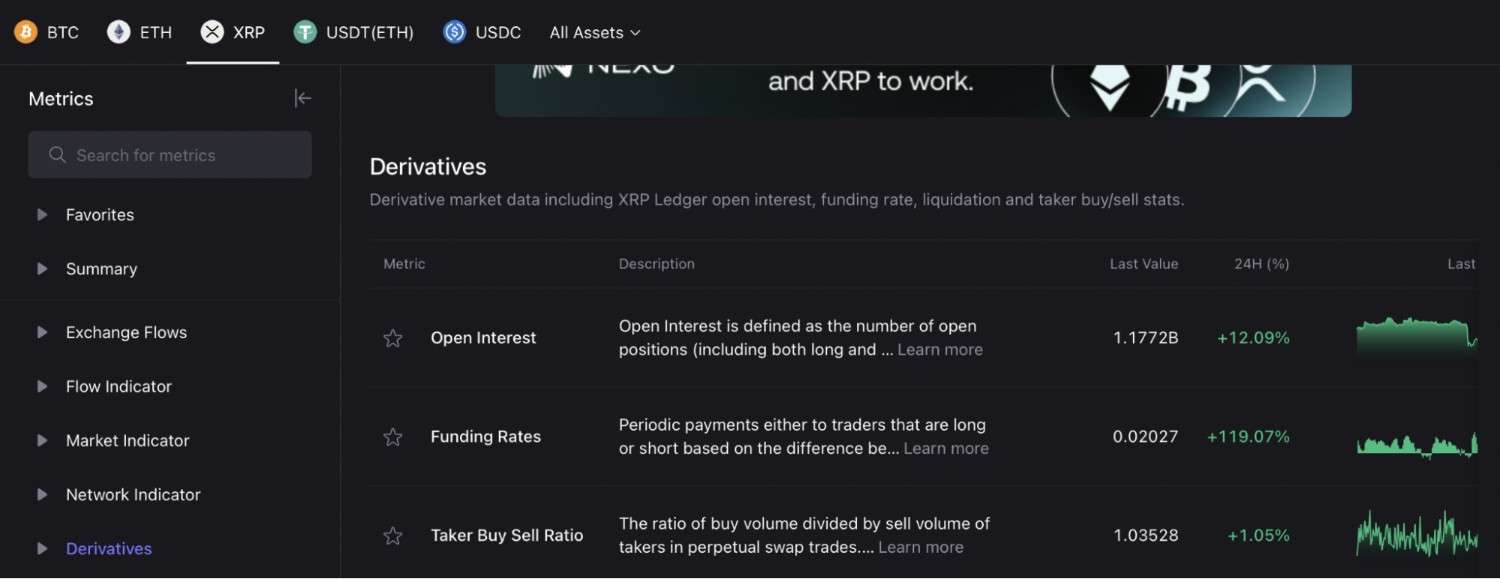Image resolution: width=1500 pixels, height=579 pixels.
Task: Expand the Exchange Flows category
Action: point(42,332)
